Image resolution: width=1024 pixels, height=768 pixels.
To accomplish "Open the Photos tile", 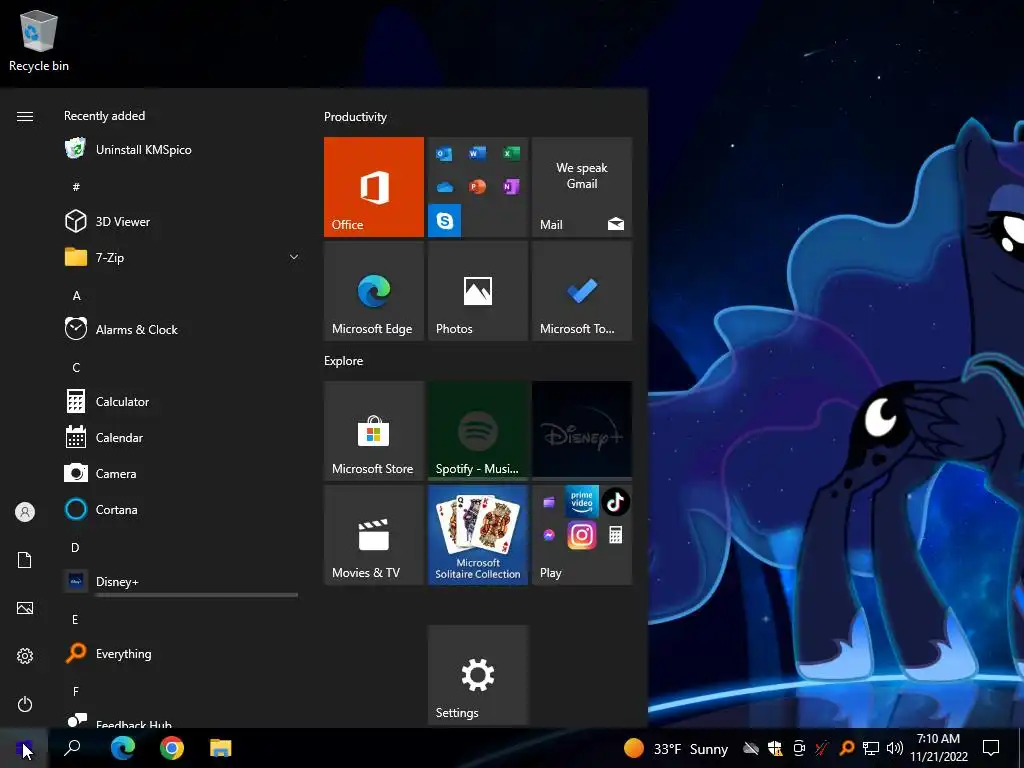I will coord(477,291).
